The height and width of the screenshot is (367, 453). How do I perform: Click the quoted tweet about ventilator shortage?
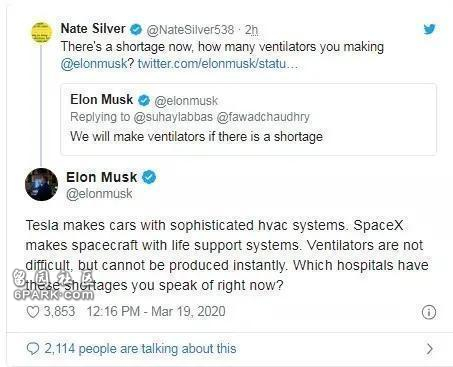[249, 119]
